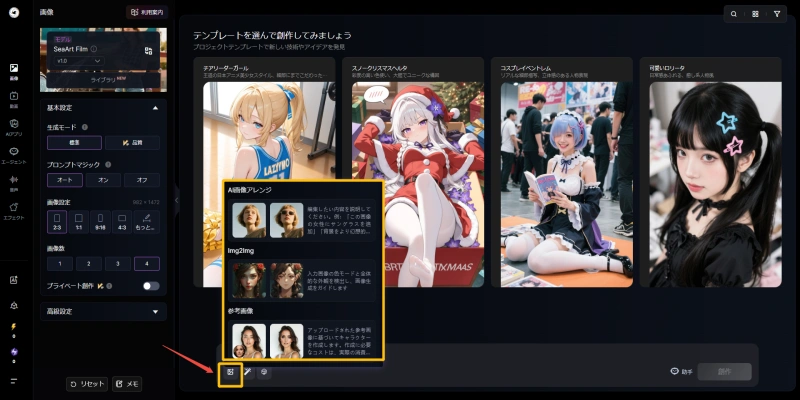Click the 画像 panel heading text
Image resolution: width=800 pixels, height=400 pixels.
[x=46, y=12]
